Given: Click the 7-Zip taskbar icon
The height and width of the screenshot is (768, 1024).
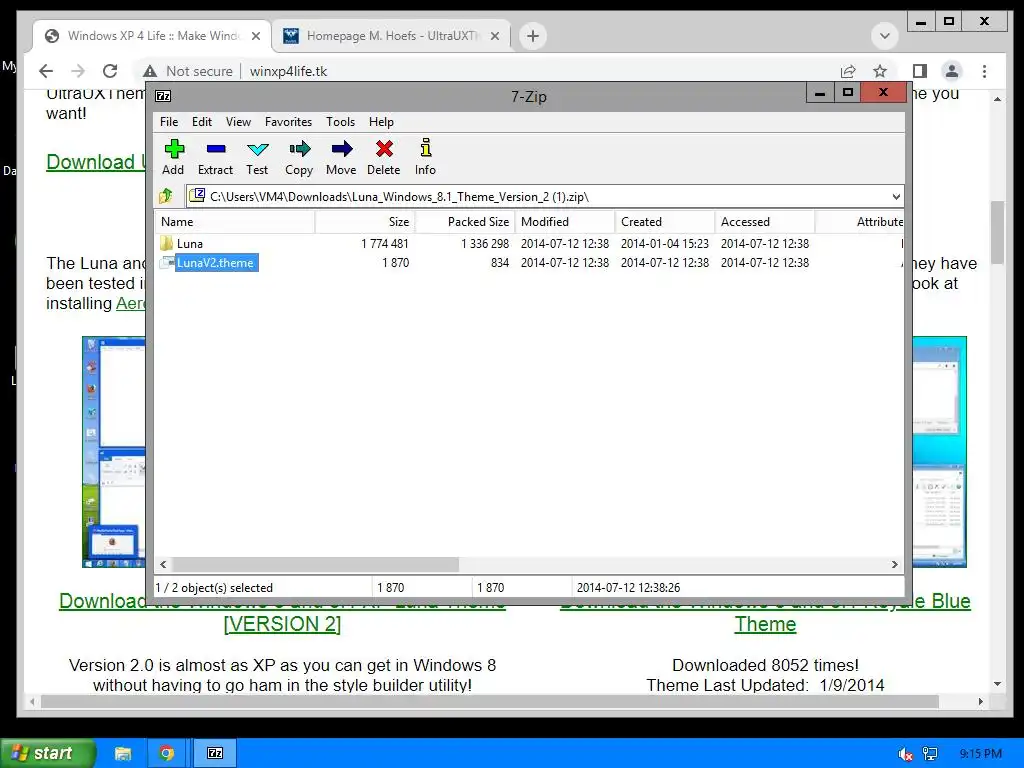Looking at the screenshot, I should pyautogui.click(x=215, y=754).
